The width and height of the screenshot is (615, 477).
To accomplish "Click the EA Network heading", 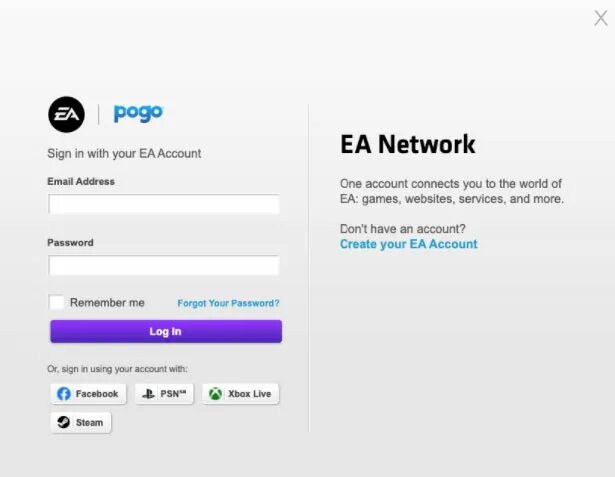I will [408, 144].
